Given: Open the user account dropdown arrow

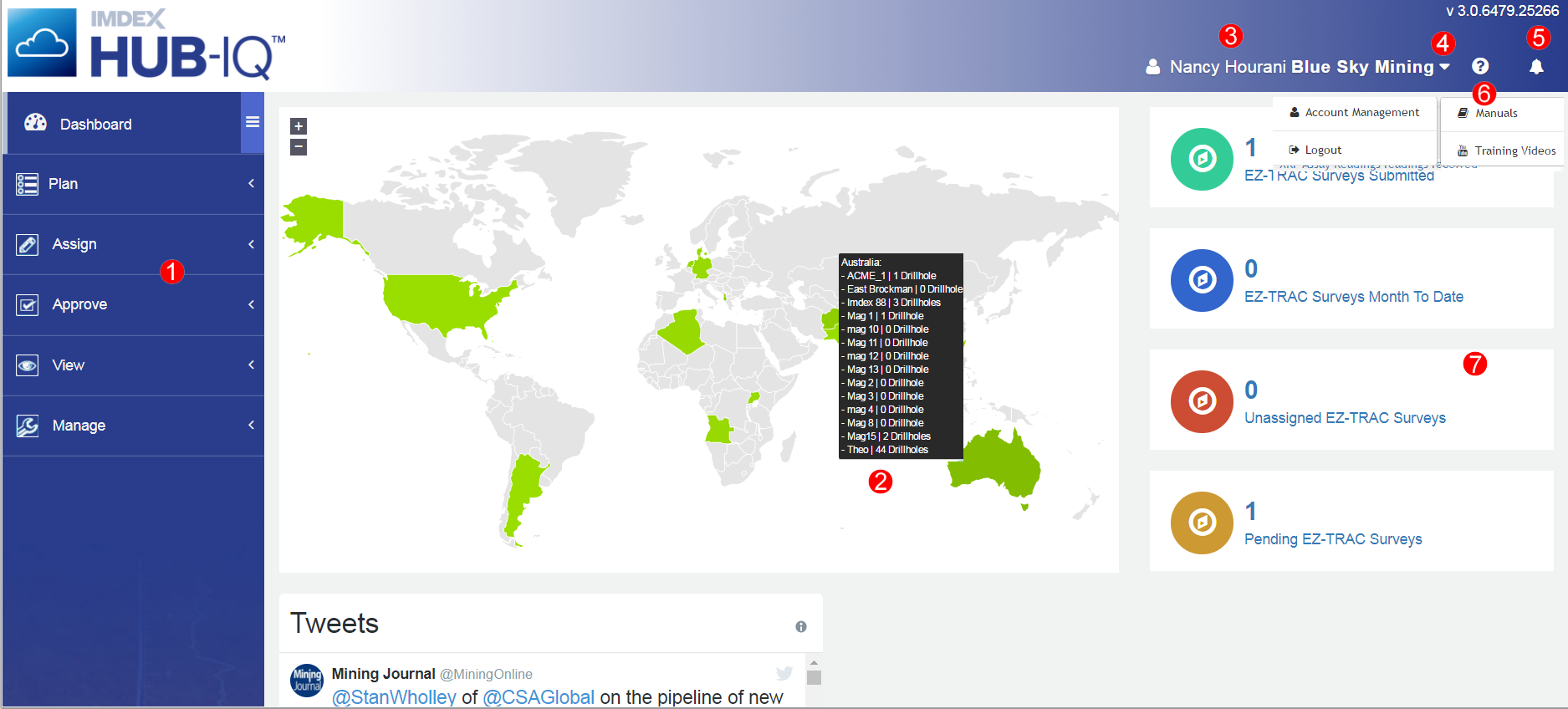Looking at the screenshot, I should tap(1444, 67).
